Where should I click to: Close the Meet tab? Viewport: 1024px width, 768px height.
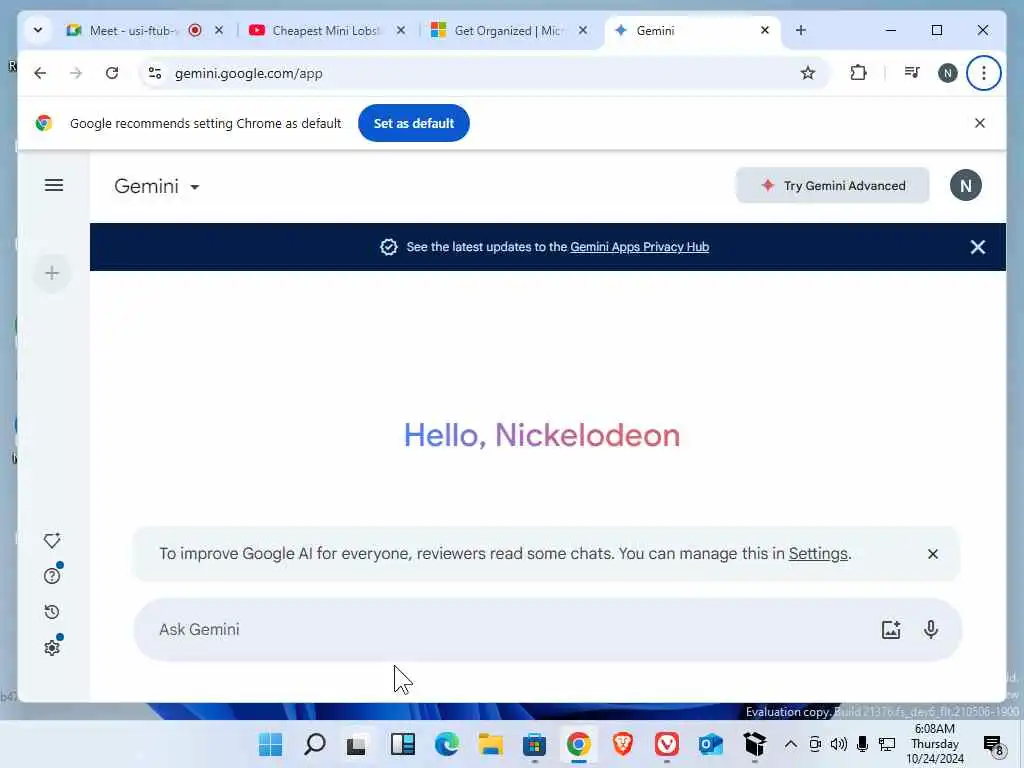click(x=219, y=30)
